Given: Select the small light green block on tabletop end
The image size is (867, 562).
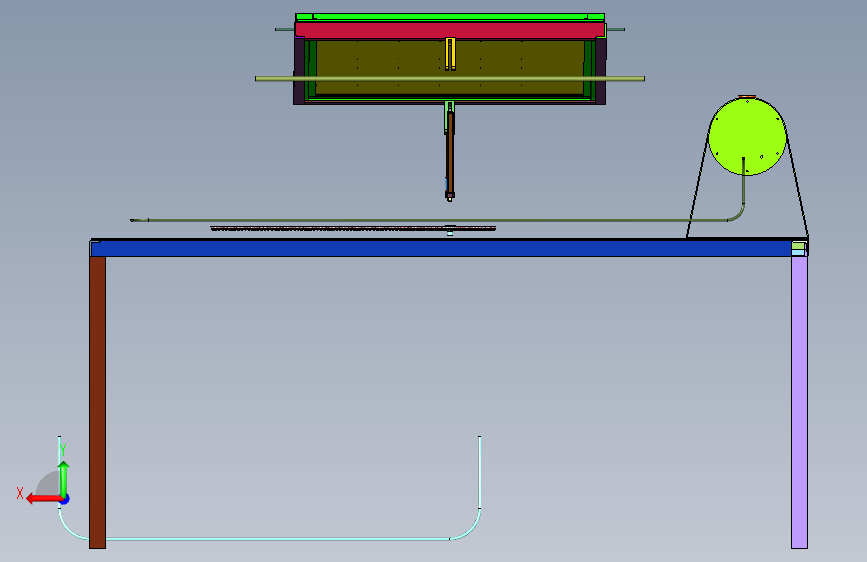Looking at the screenshot, I should click(x=799, y=246).
